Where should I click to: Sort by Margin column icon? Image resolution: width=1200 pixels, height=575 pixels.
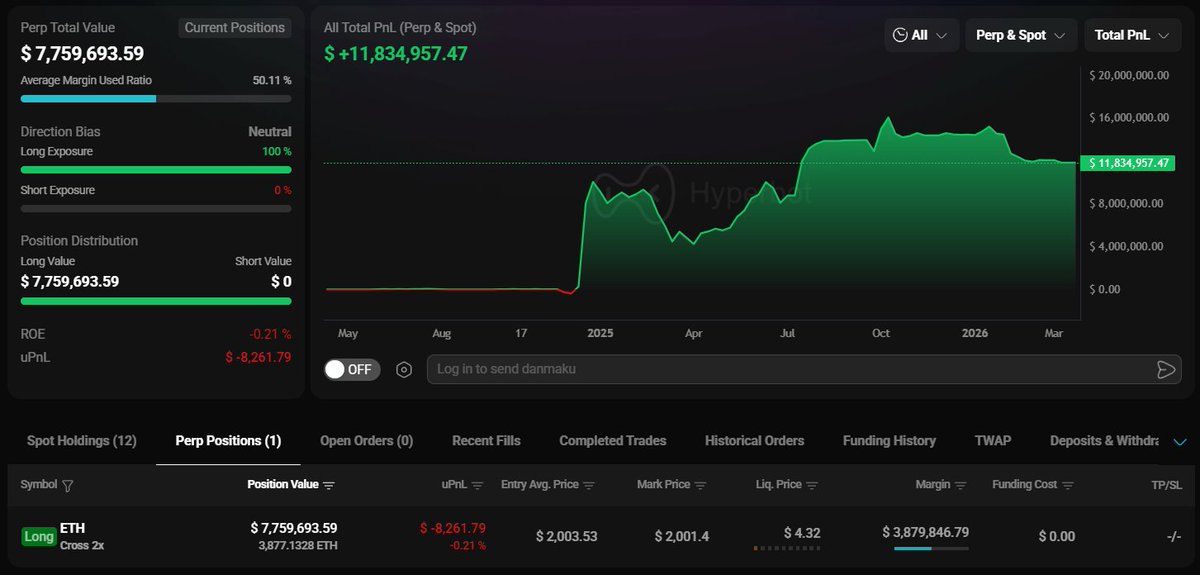[961, 485]
